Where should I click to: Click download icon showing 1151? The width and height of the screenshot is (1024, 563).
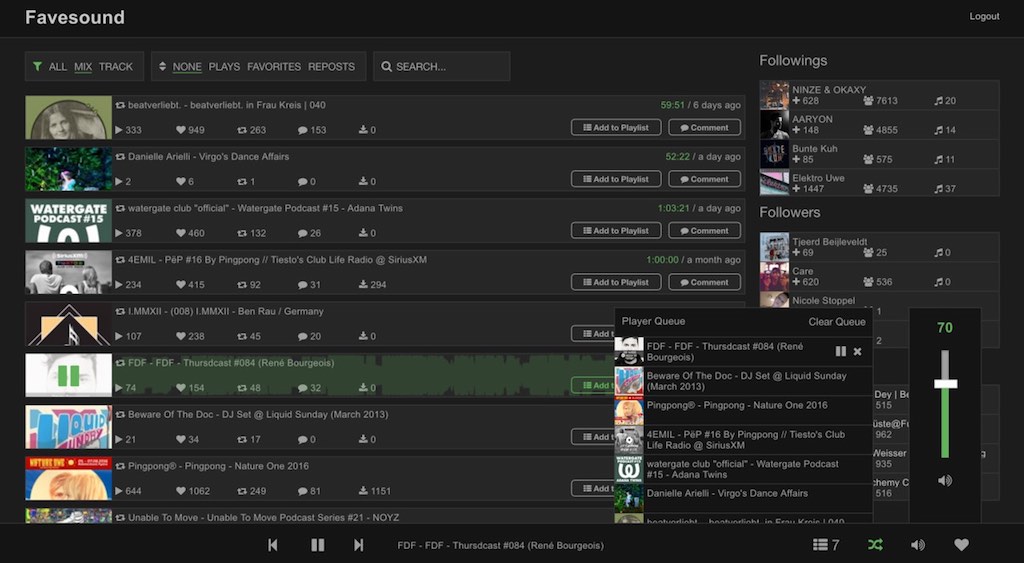coord(363,491)
